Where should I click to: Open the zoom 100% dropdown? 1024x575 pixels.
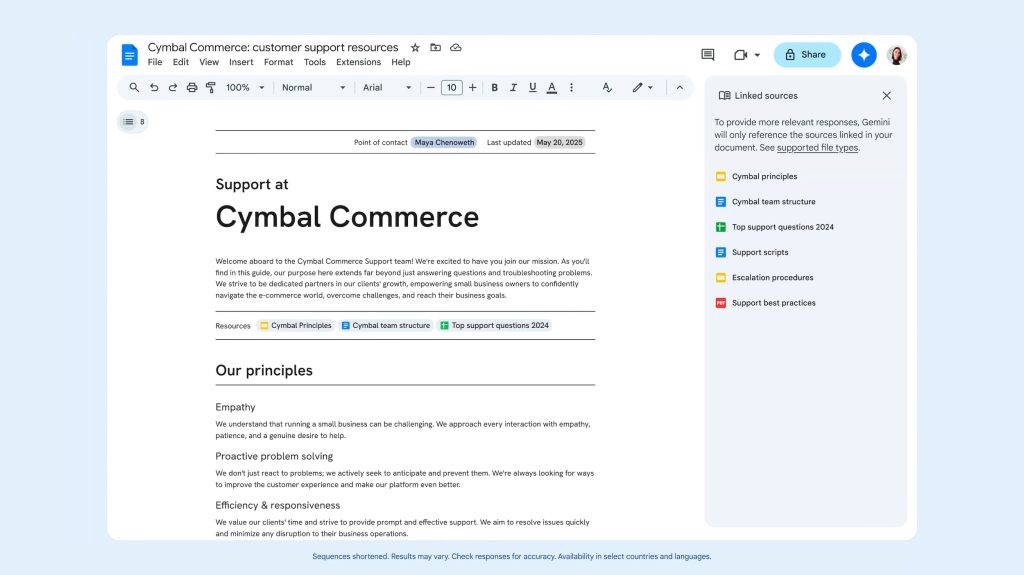(x=245, y=88)
